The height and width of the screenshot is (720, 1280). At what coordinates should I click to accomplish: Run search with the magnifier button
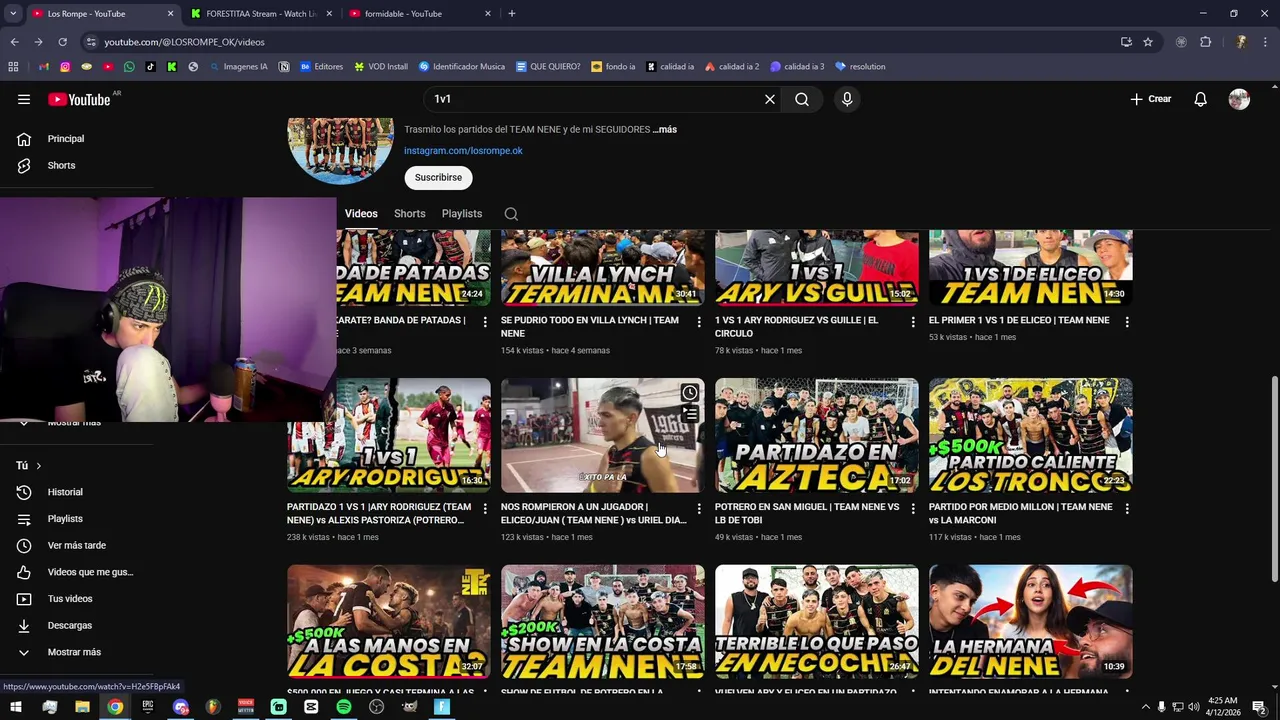click(x=802, y=99)
